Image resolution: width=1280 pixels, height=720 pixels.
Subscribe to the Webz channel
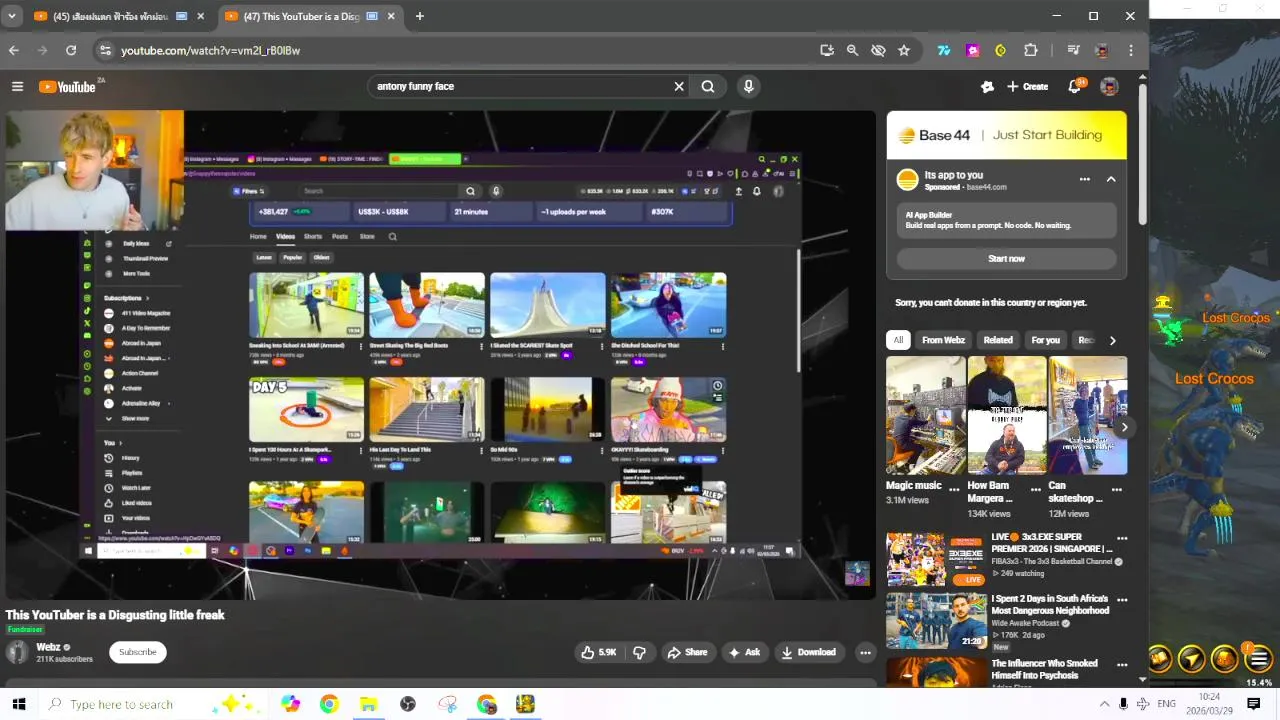click(x=138, y=652)
